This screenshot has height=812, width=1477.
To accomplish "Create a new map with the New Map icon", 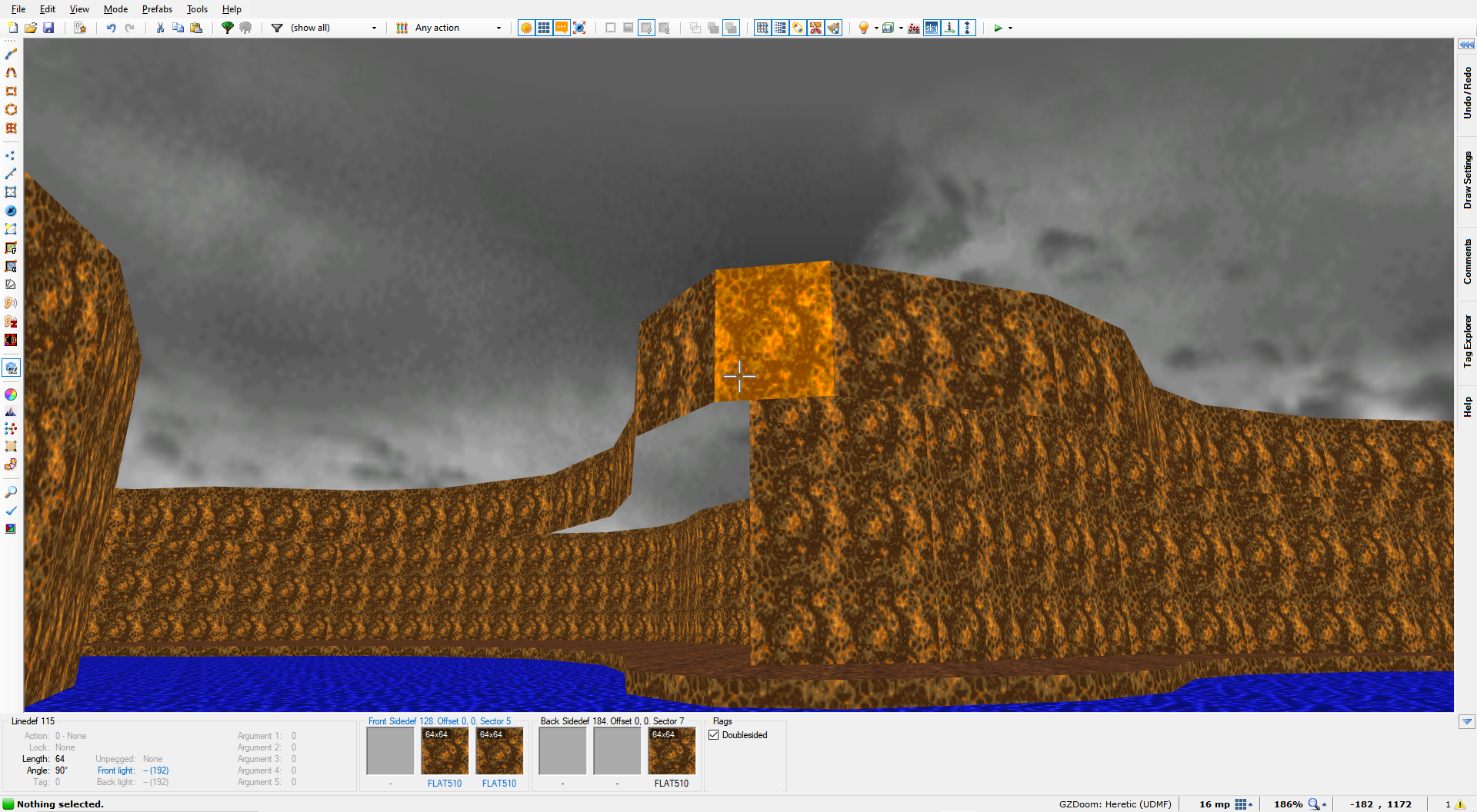I will pyautogui.click(x=13, y=28).
